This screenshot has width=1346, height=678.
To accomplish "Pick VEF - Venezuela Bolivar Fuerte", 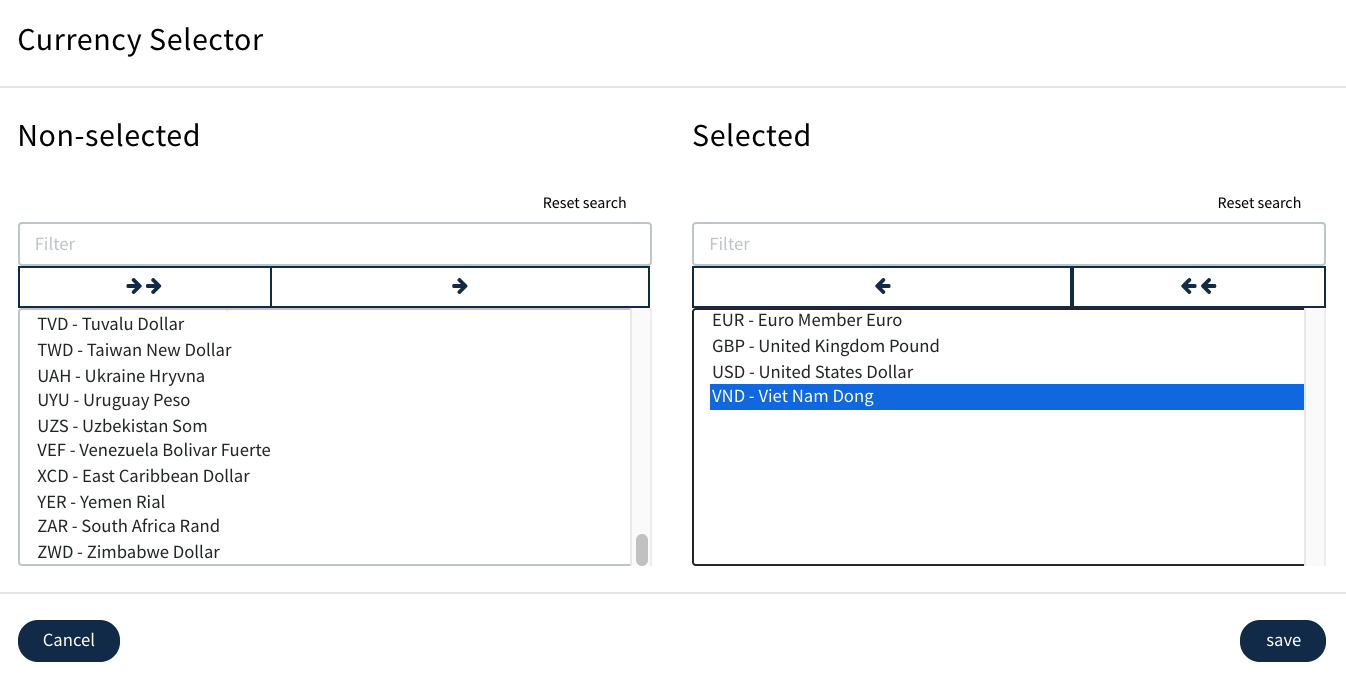I will (154, 450).
